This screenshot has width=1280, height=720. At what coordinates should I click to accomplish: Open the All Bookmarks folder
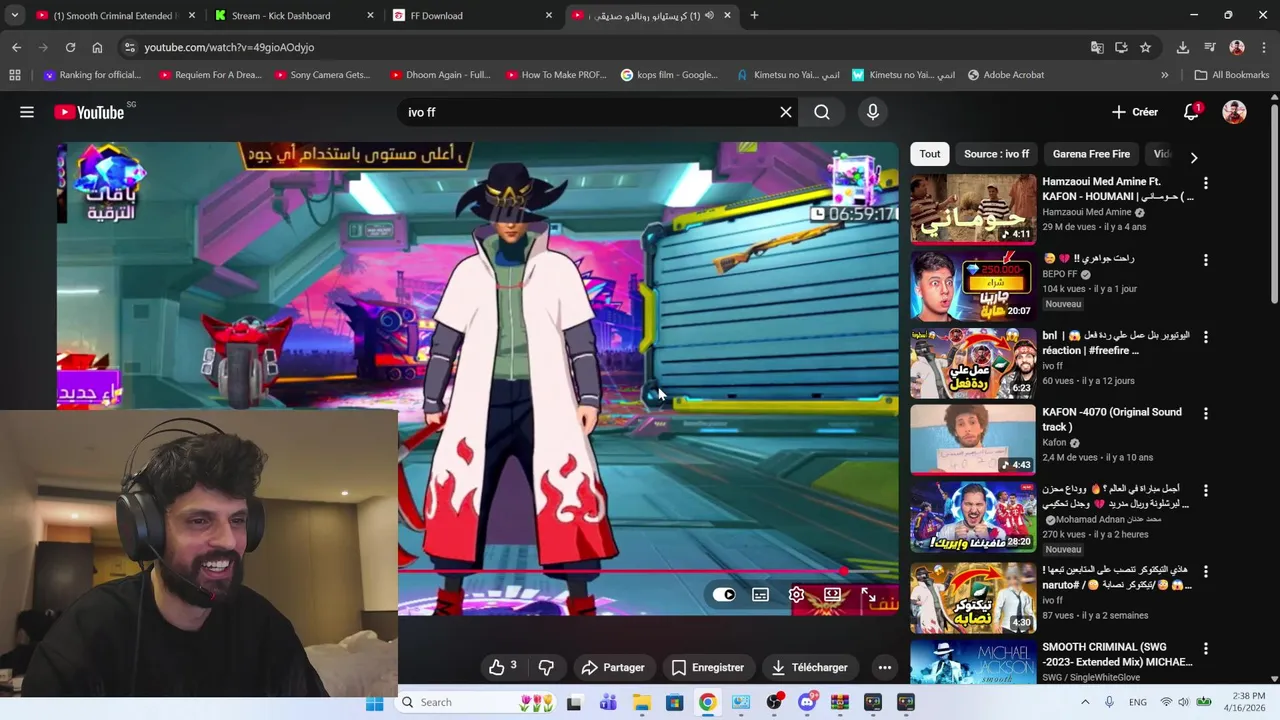click(x=1231, y=75)
